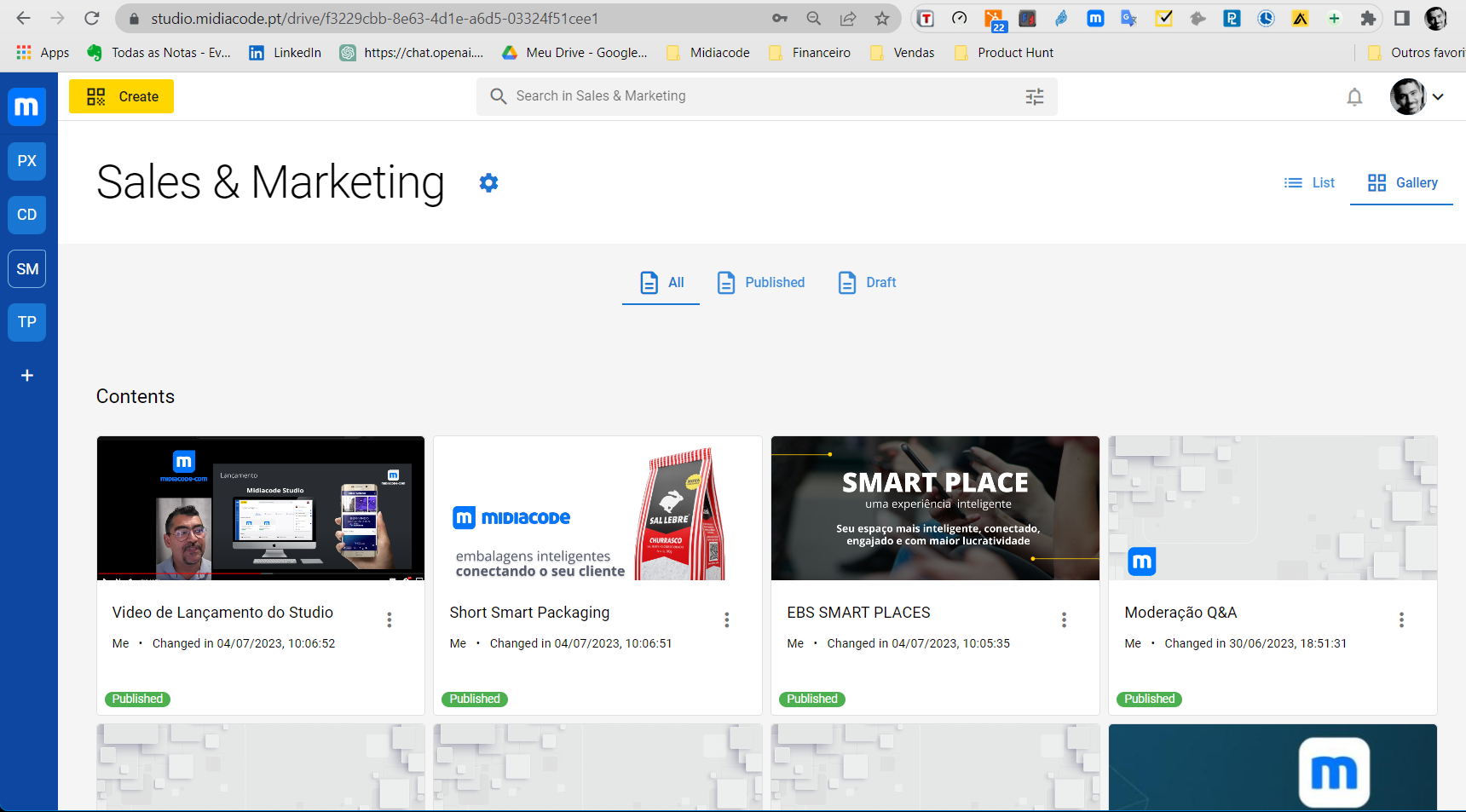Click the Short Smart Packaging title
1466x812 pixels.
529,613
